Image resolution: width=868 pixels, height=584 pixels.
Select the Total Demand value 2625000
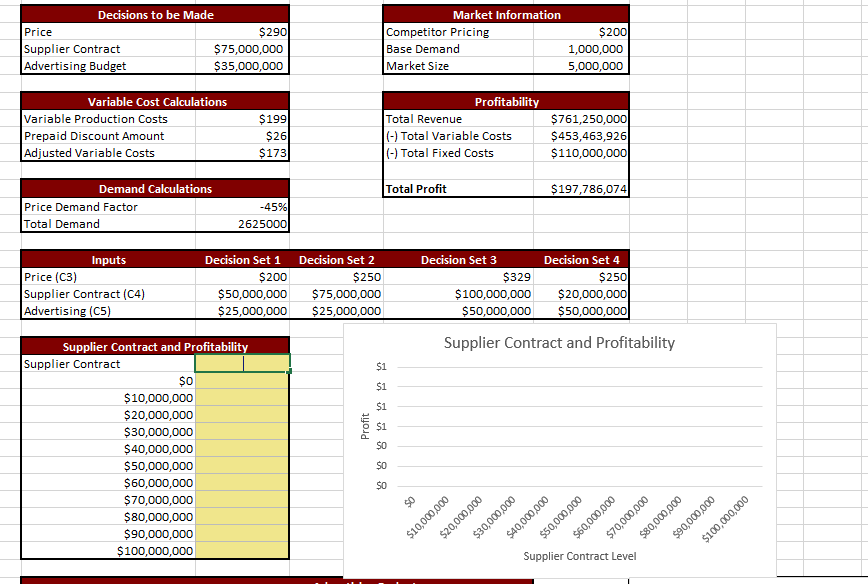(x=252, y=223)
